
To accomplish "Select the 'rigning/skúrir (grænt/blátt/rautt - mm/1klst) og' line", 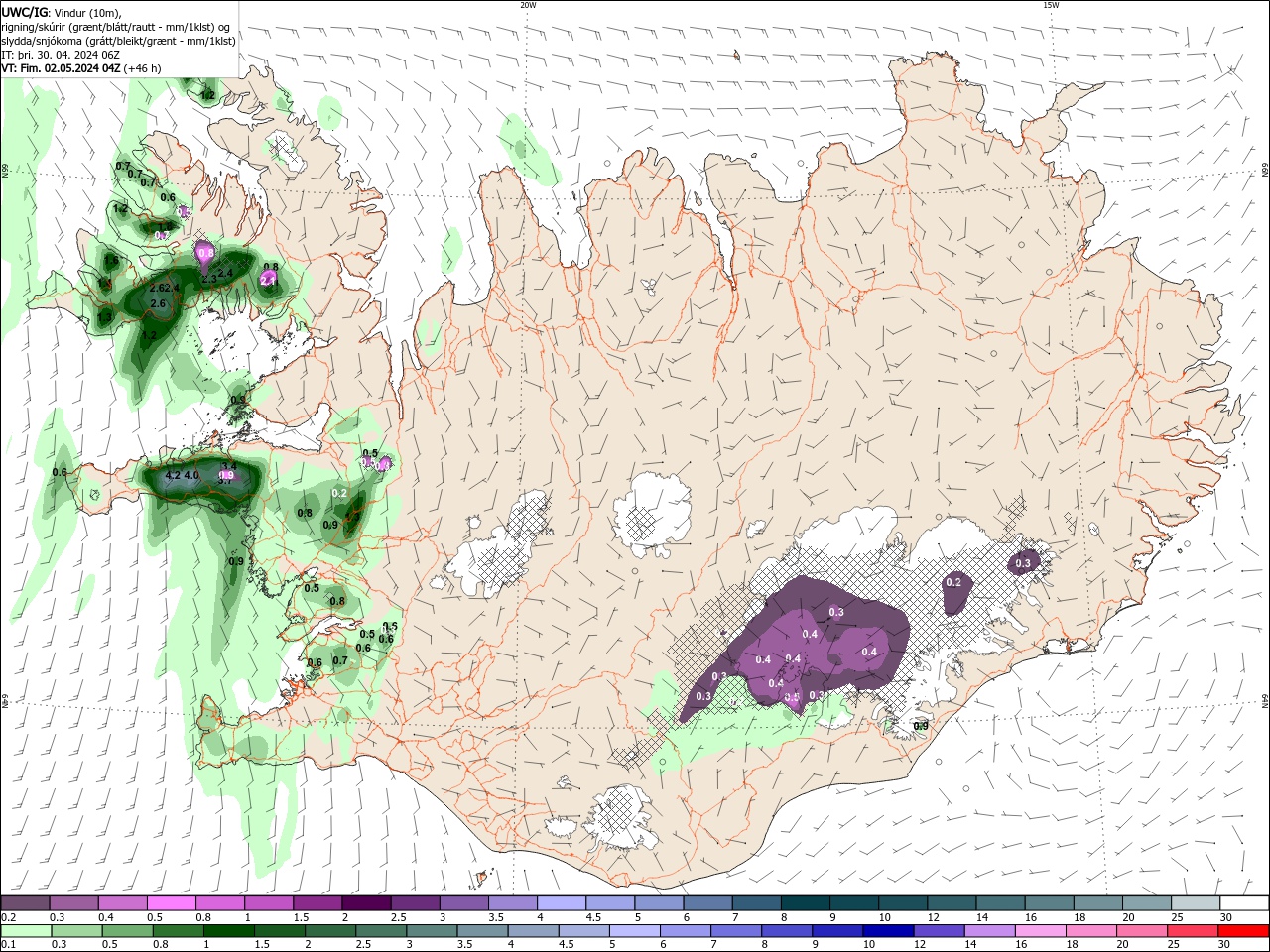I will click(x=116, y=27).
